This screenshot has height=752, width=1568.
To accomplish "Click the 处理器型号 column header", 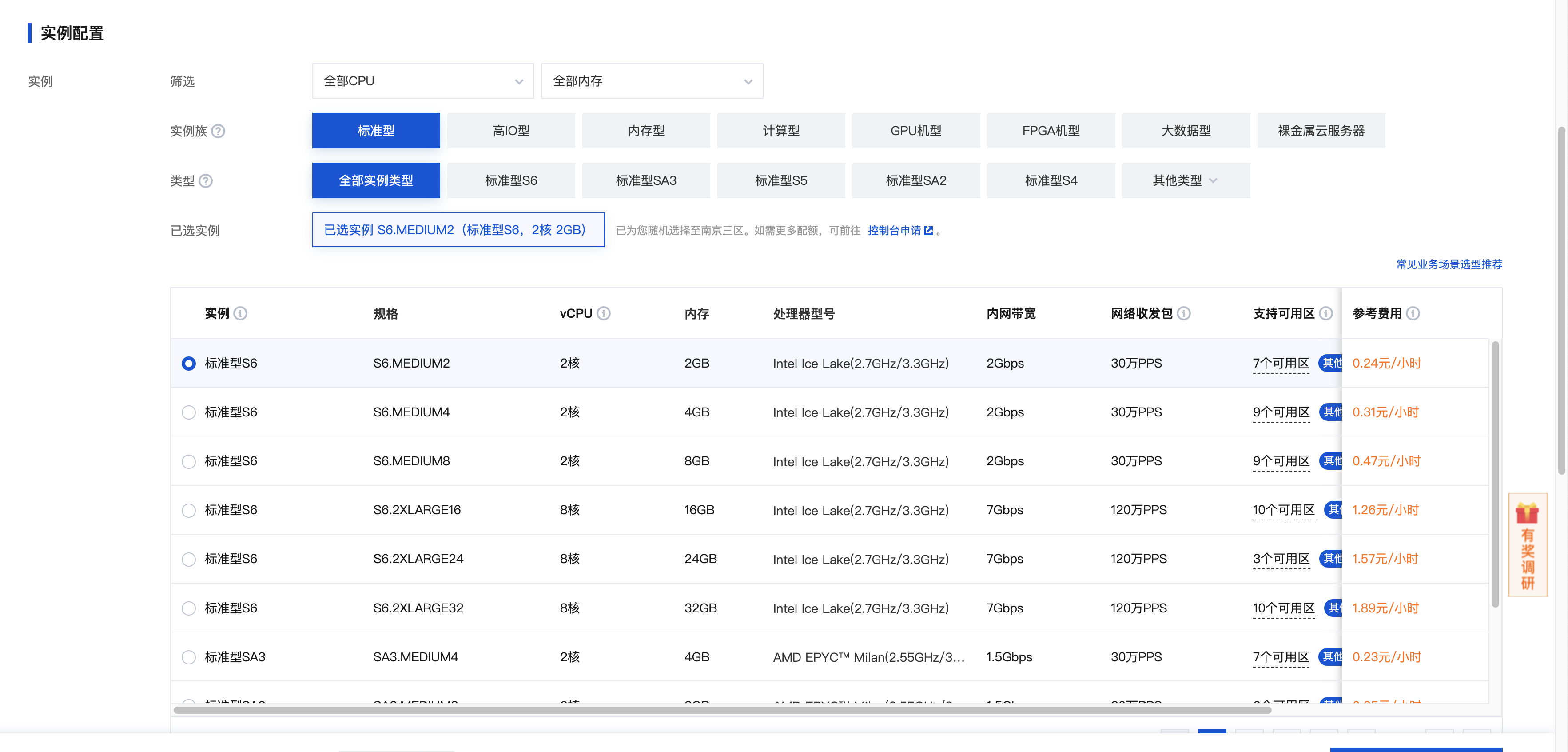I will [804, 314].
